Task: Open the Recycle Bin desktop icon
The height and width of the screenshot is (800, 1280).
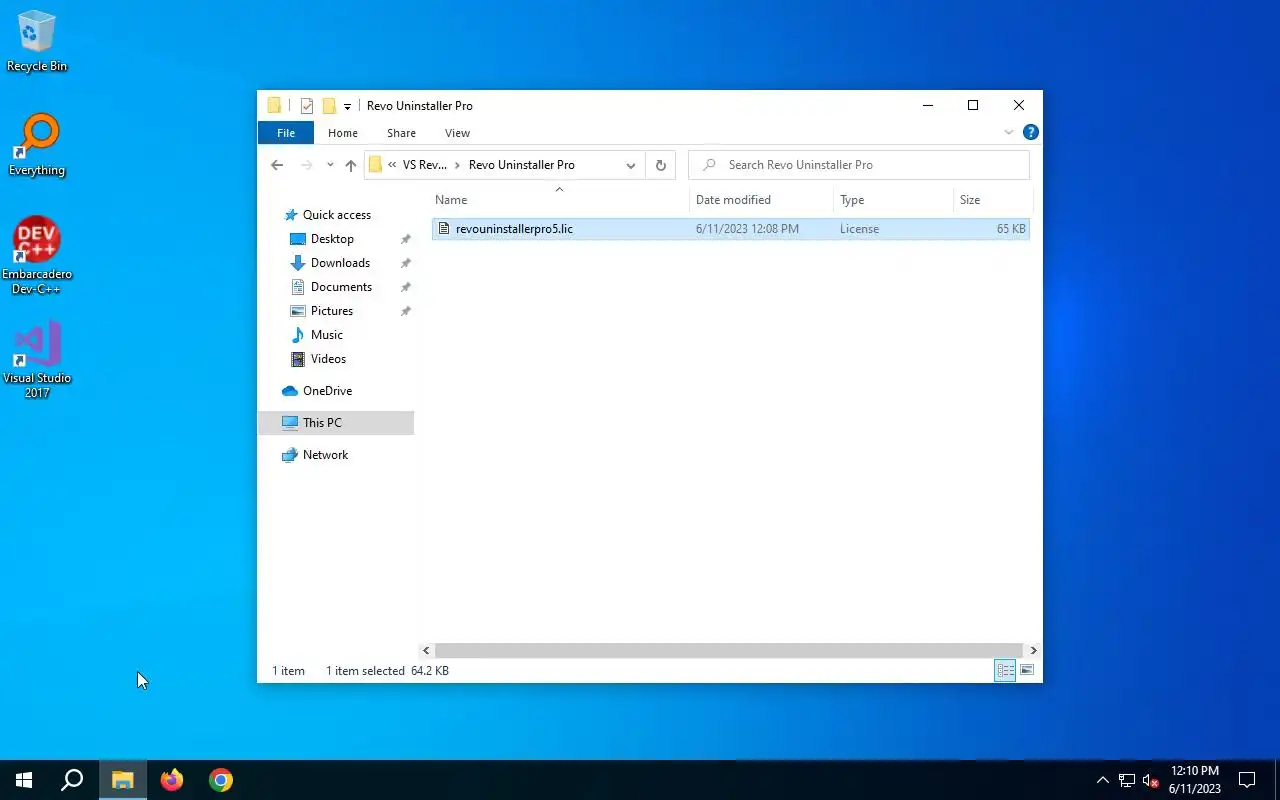Action: (37, 42)
